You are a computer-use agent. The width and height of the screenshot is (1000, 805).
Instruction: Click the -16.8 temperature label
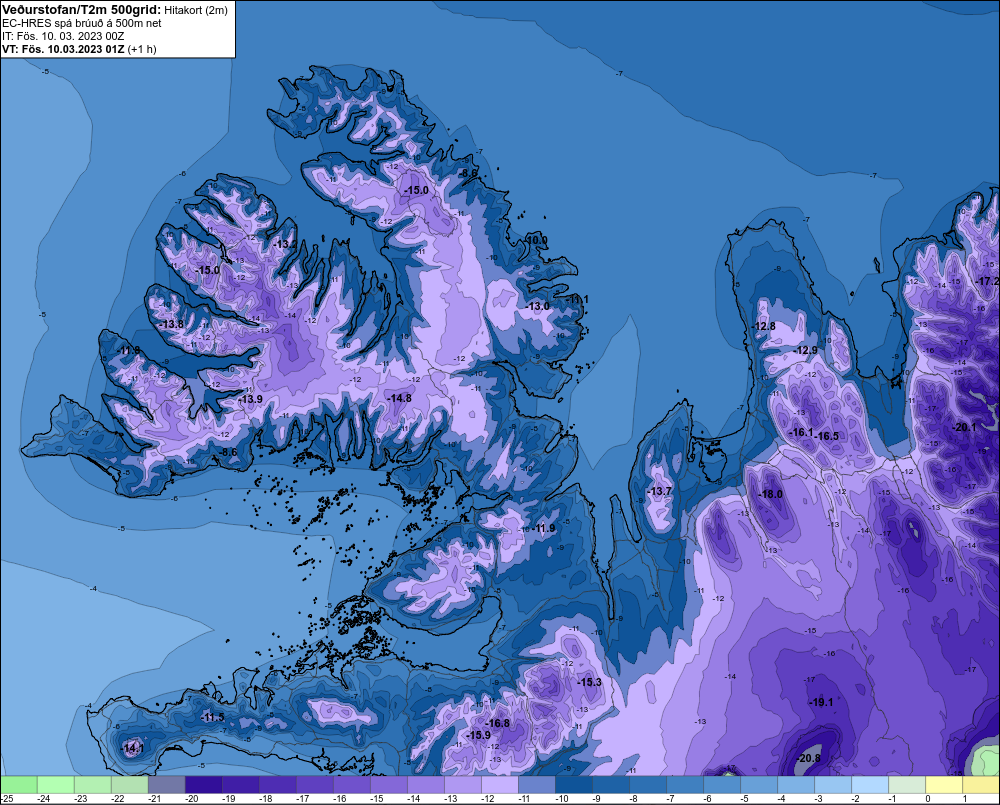tap(497, 723)
